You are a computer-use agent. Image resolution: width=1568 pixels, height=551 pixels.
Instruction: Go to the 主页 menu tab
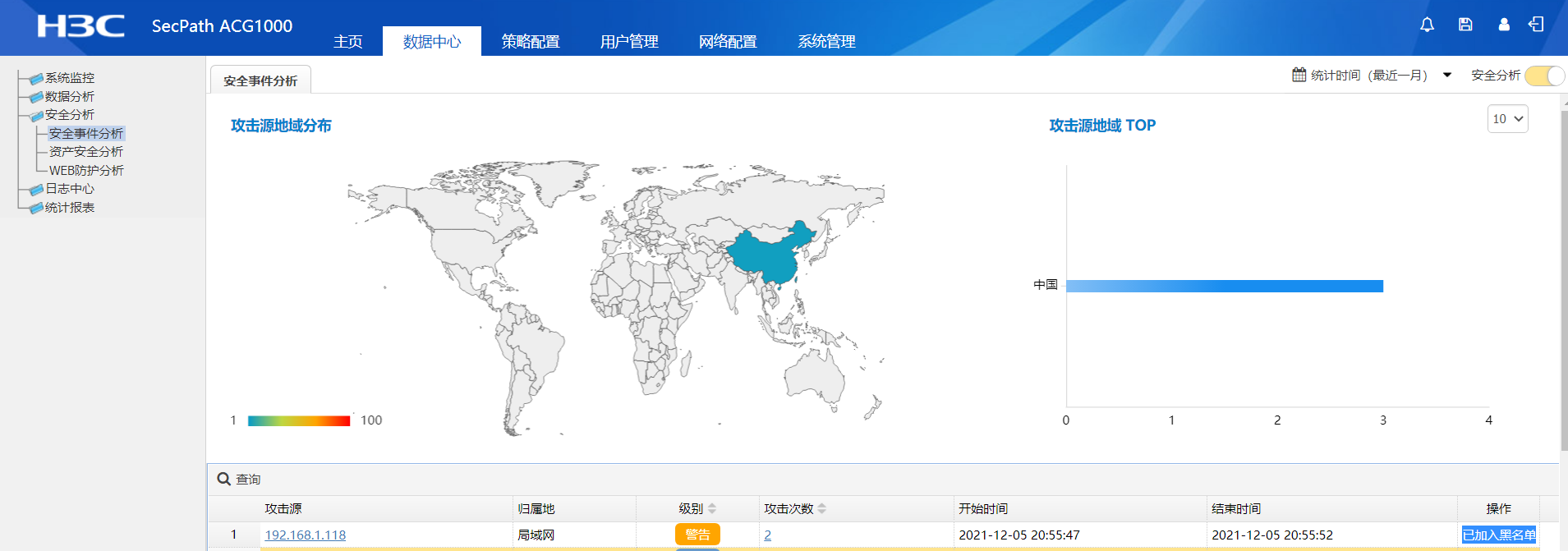point(348,41)
